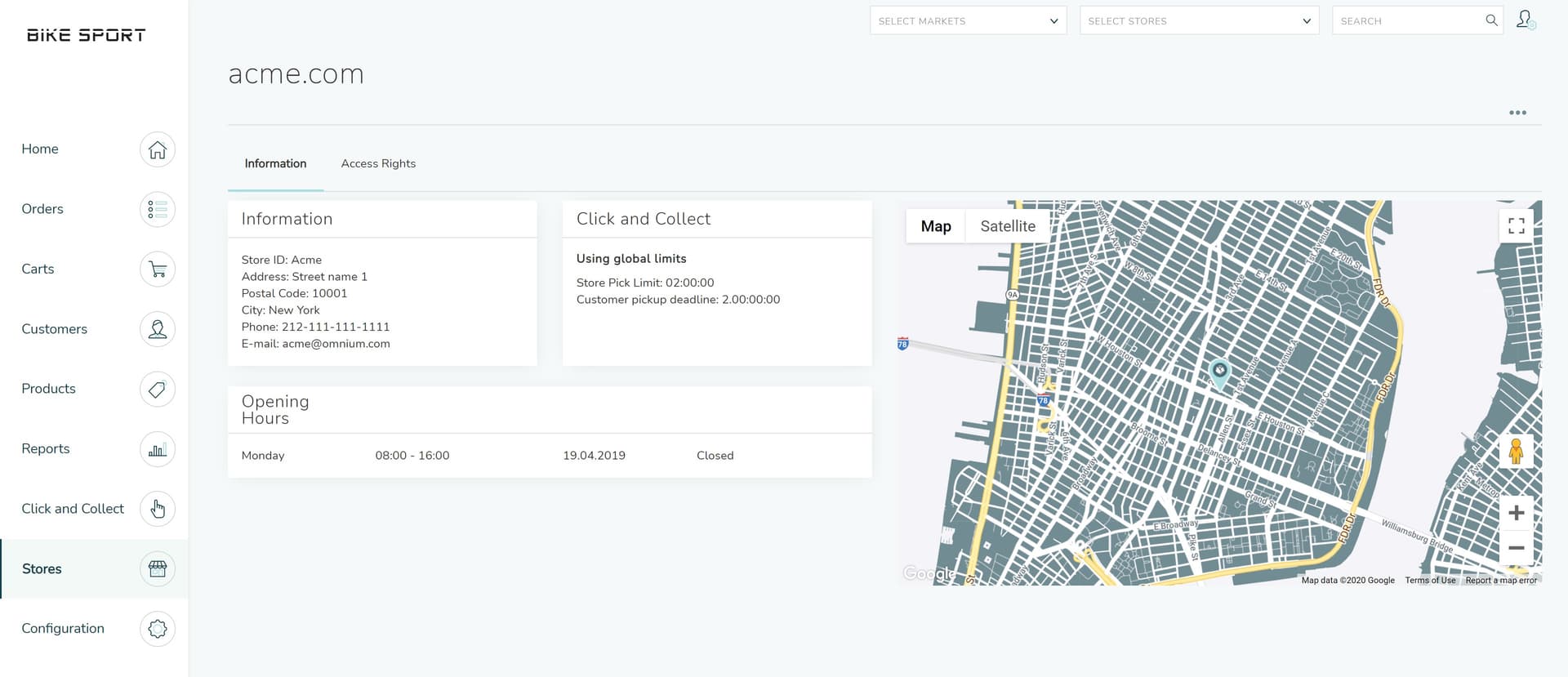
Task: Go to Home in the sidebar
Action: pyautogui.click(x=40, y=149)
